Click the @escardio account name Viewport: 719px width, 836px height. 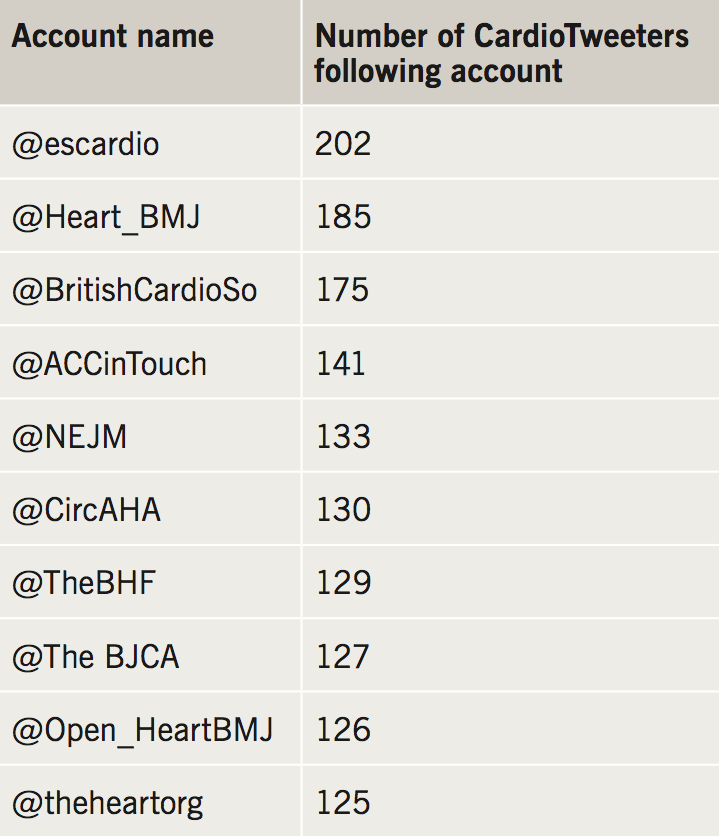[85, 144]
